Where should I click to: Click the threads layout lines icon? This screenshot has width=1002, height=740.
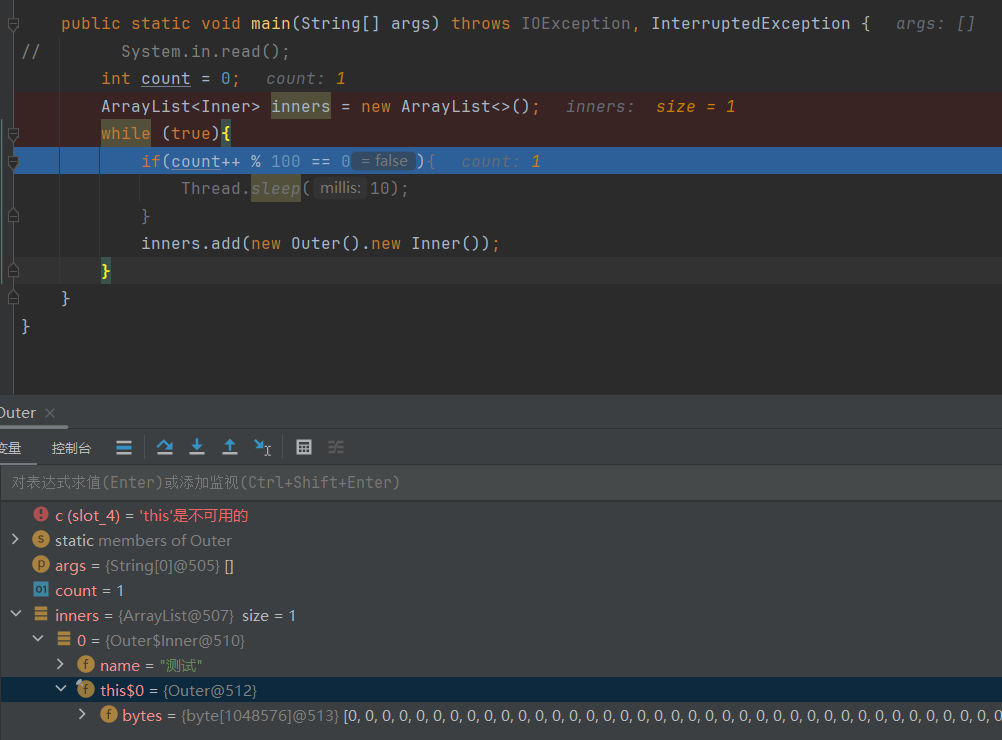click(x=124, y=447)
